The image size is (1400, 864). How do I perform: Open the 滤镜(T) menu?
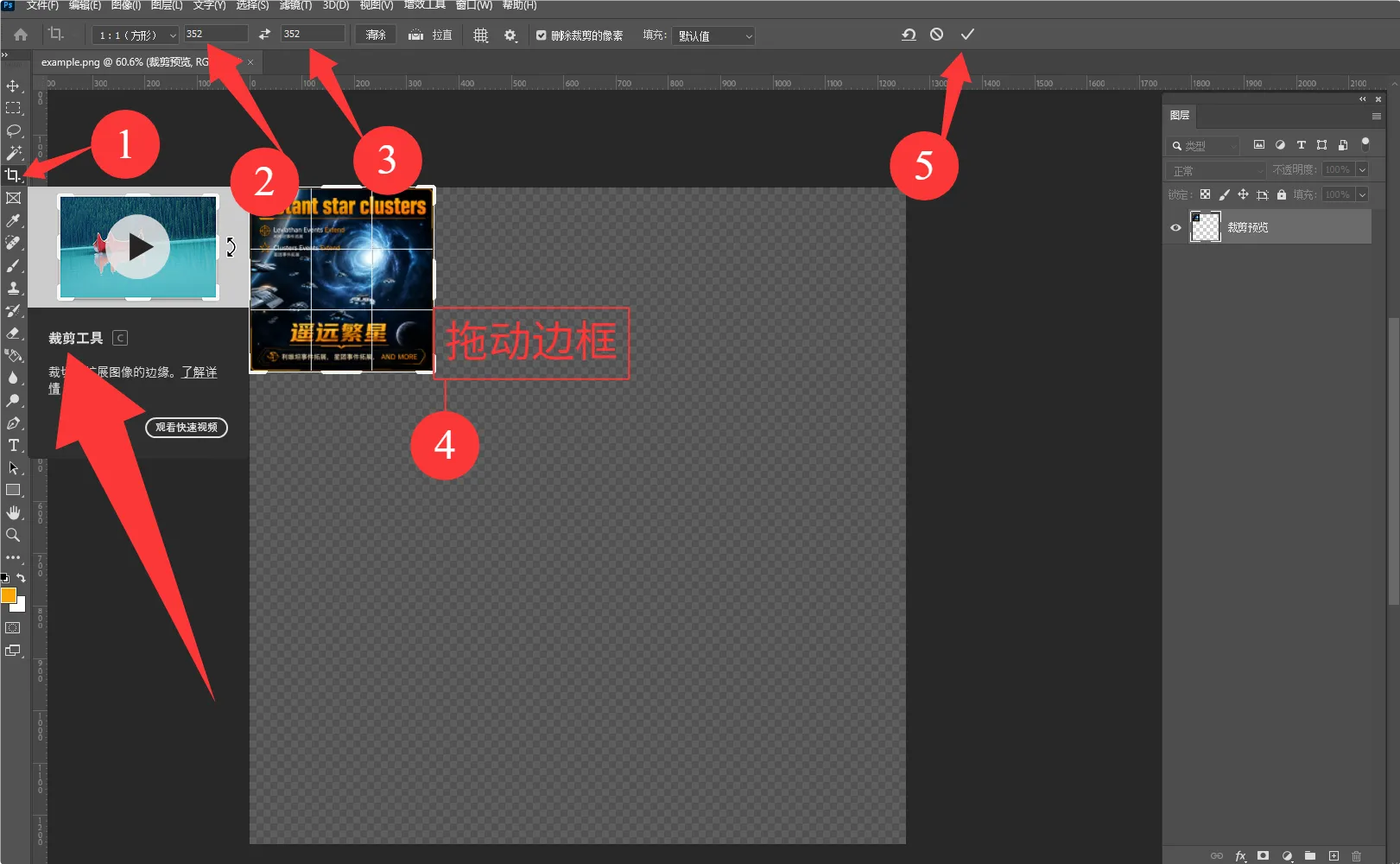tap(295, 5)
